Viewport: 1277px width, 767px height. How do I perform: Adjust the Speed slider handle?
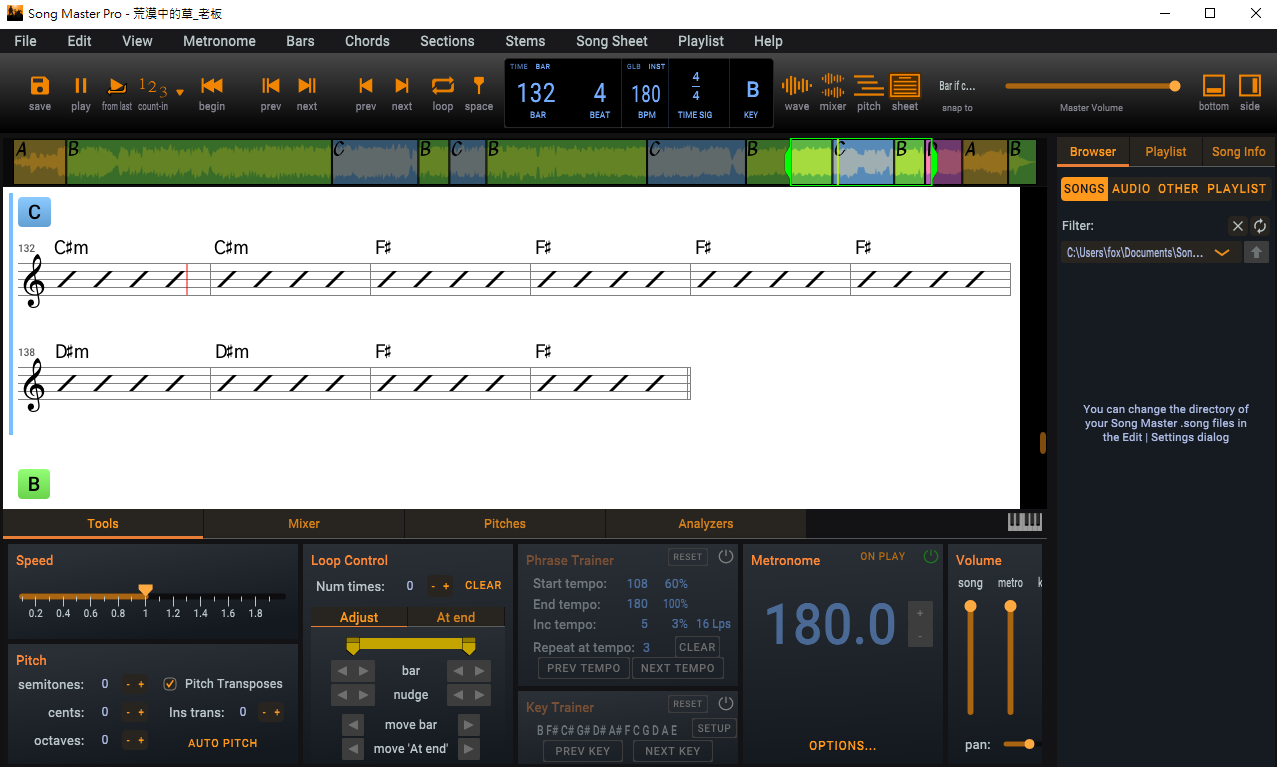tap(145, 591)
